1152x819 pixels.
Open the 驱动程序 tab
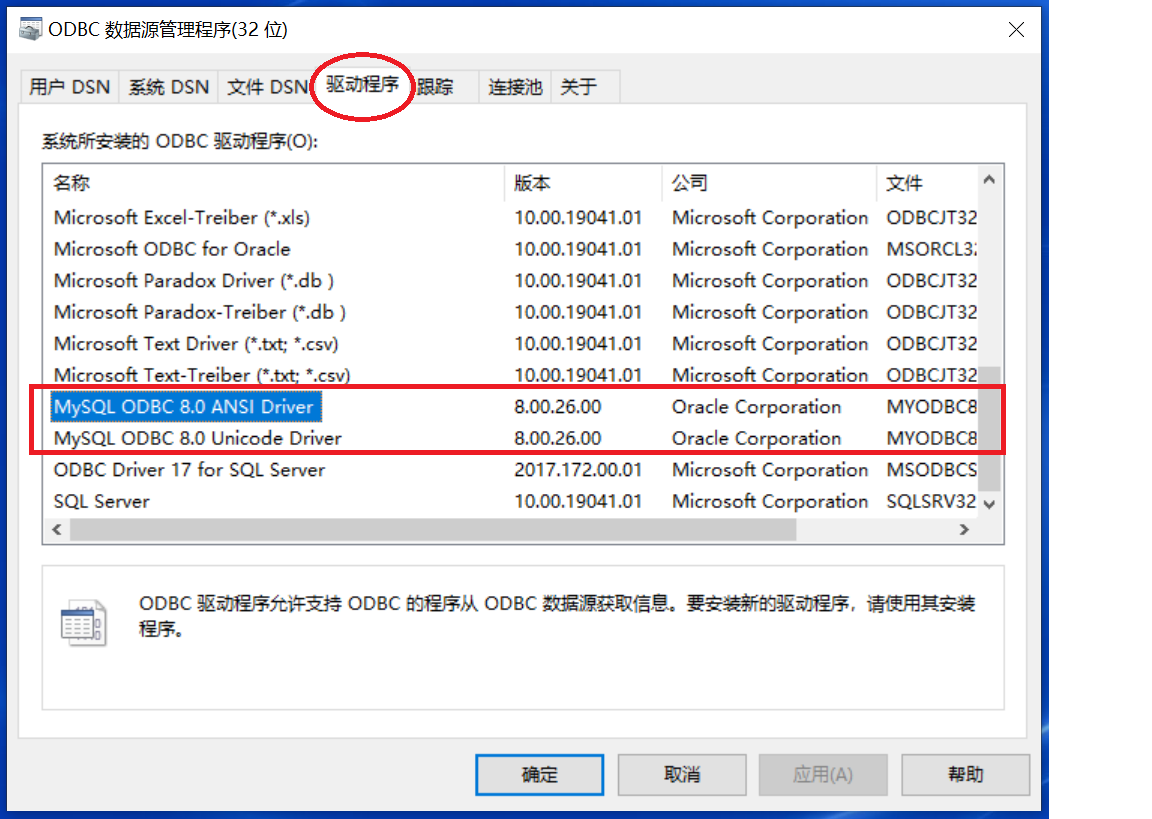(362, 85)
